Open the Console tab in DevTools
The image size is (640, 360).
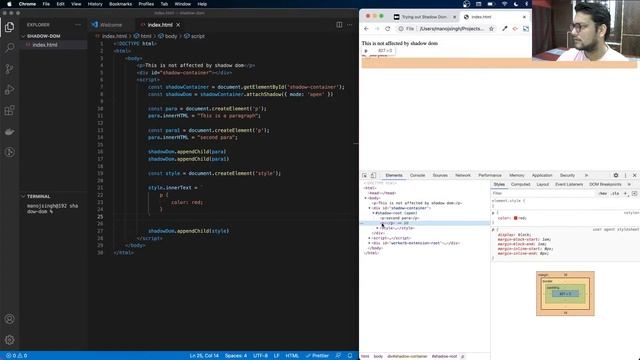pyautogui.click(x=417, y=175)
